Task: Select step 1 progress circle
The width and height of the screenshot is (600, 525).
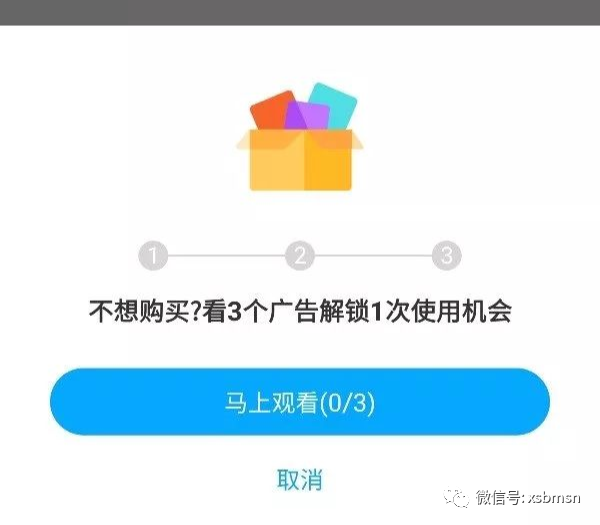Action: coord(153,256)
